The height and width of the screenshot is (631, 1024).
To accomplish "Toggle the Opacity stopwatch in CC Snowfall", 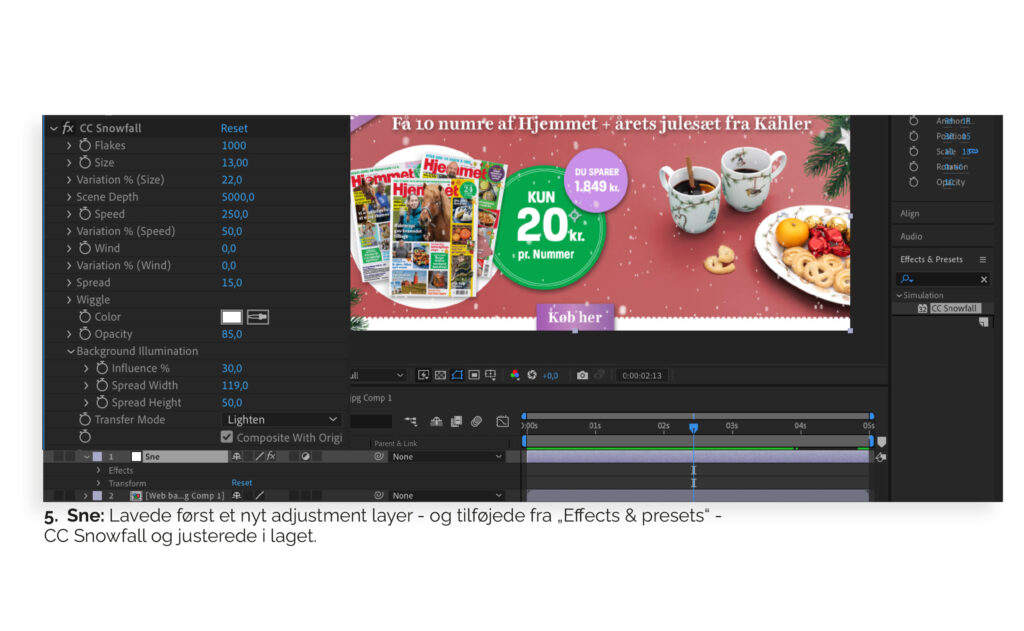I will tap(85, 334).
